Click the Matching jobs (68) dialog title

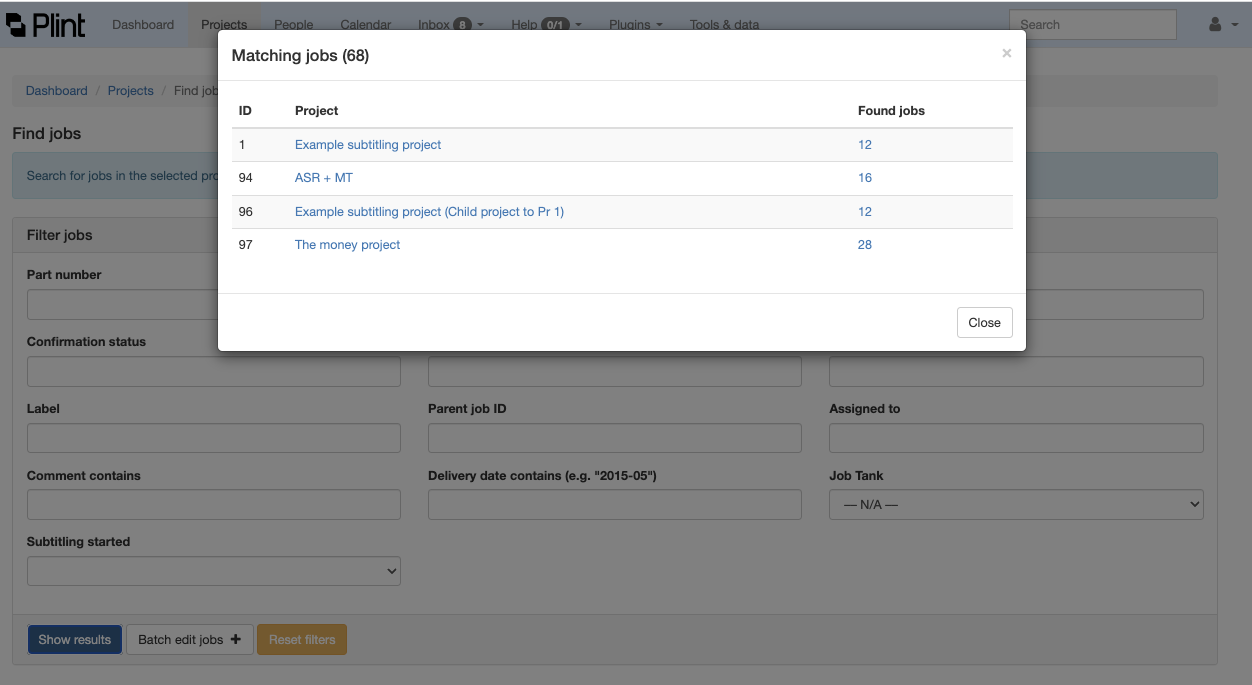click(x=300, y=56)
